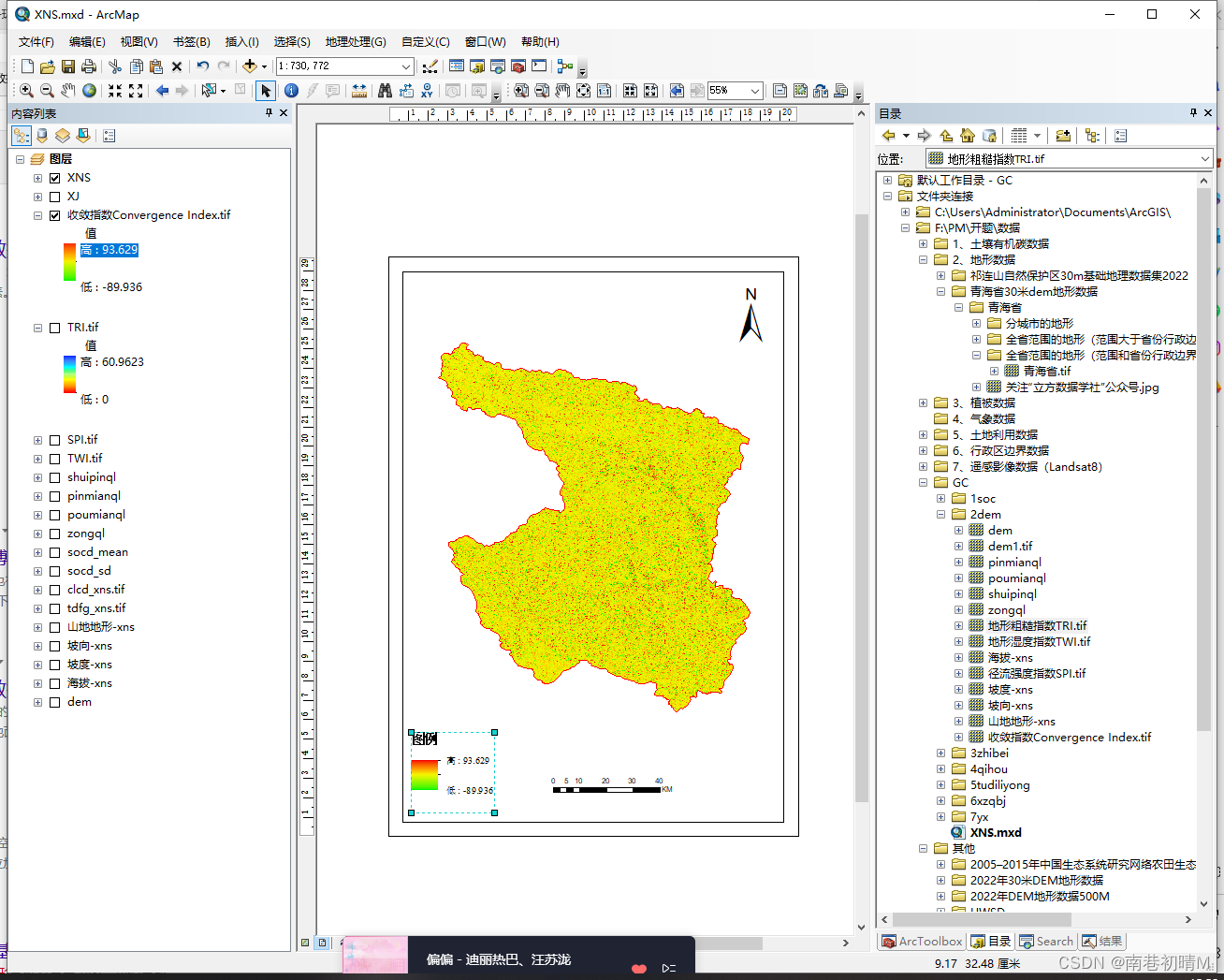The width and height of the screenshot is (1224, 980).
Task: Open the layout zoom percent dropdown
Action: pos(755,91)
